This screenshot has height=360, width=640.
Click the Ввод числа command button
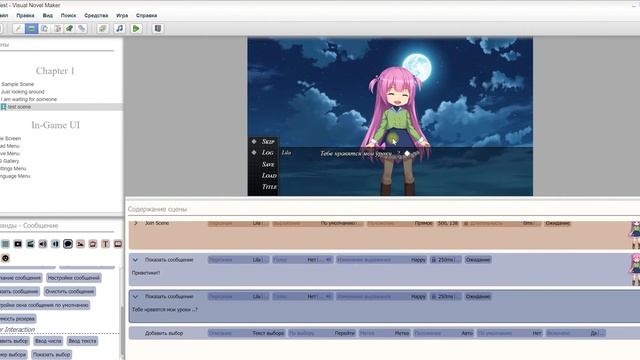(x=48, y=341)
